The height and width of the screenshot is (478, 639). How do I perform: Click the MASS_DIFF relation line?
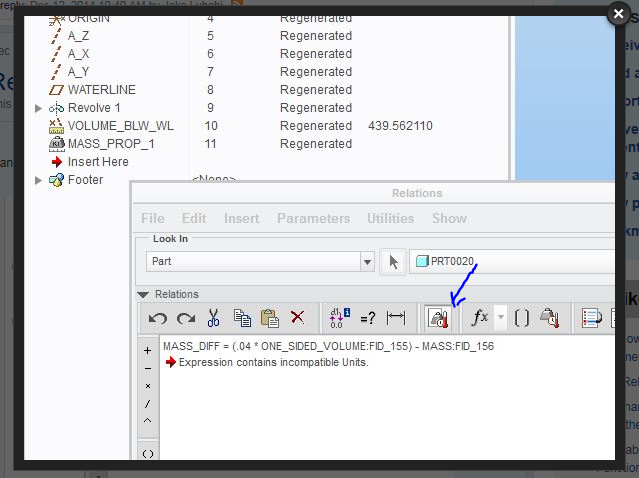328,346
